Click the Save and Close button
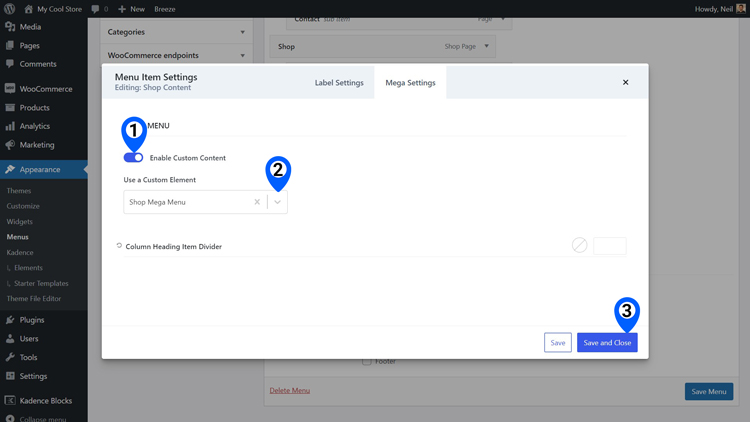The width and height of the screenshot is (750, 422). 607,343
